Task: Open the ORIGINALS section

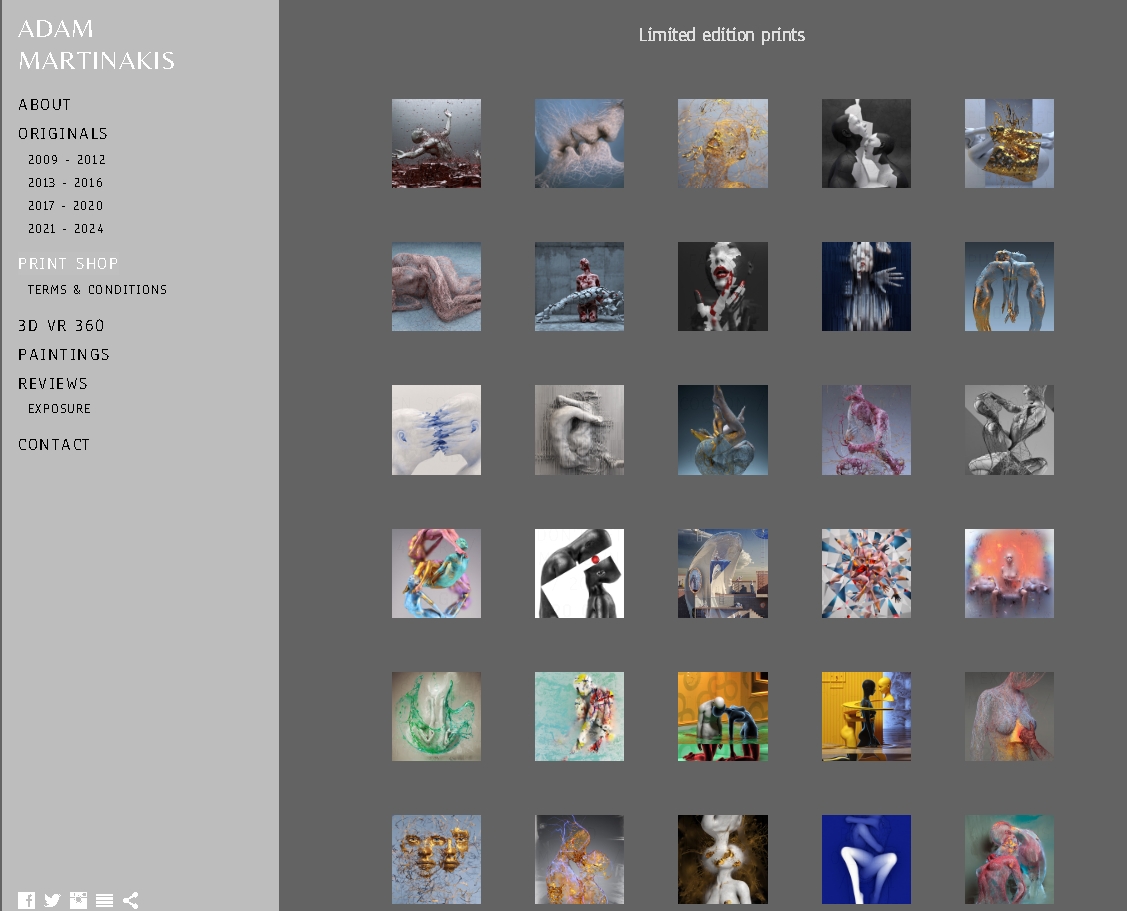Action: pos(63,134)
